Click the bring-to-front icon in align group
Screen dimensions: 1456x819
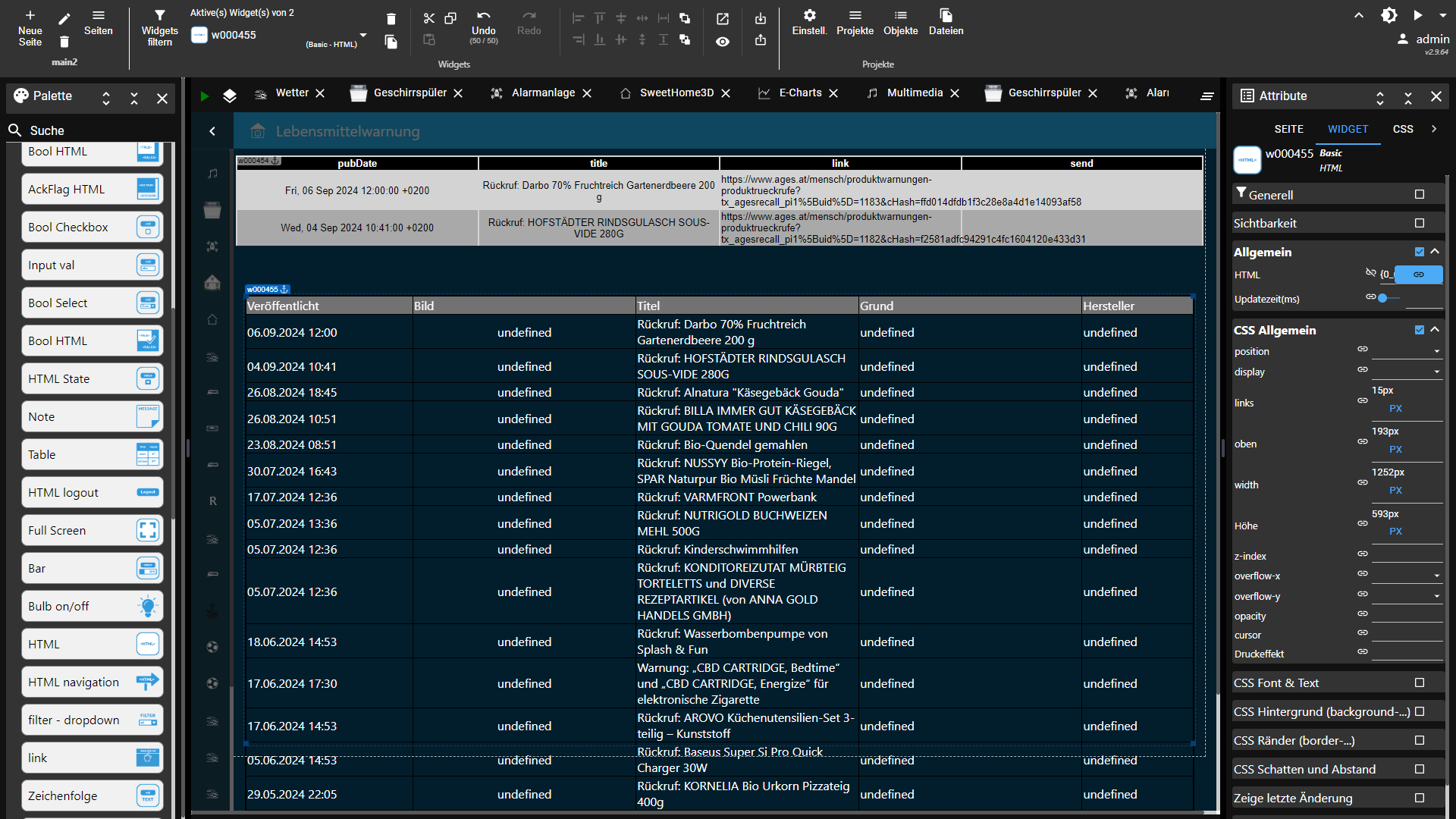685,18
